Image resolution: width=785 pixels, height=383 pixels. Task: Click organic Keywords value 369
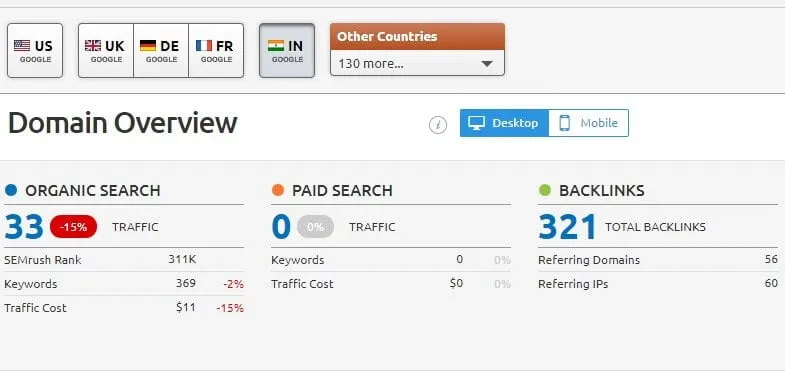pos(186,283)
